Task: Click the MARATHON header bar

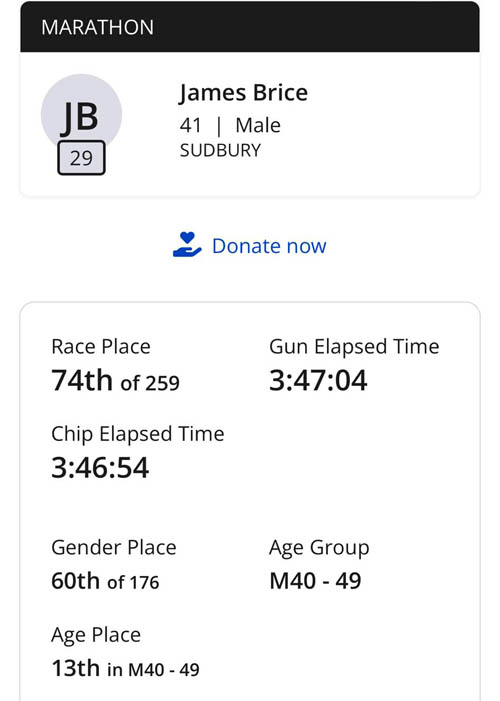Action: 250,27
